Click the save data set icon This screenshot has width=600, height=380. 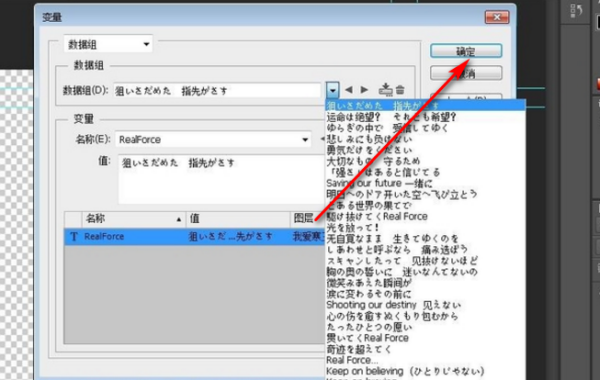tap(385, 90)
